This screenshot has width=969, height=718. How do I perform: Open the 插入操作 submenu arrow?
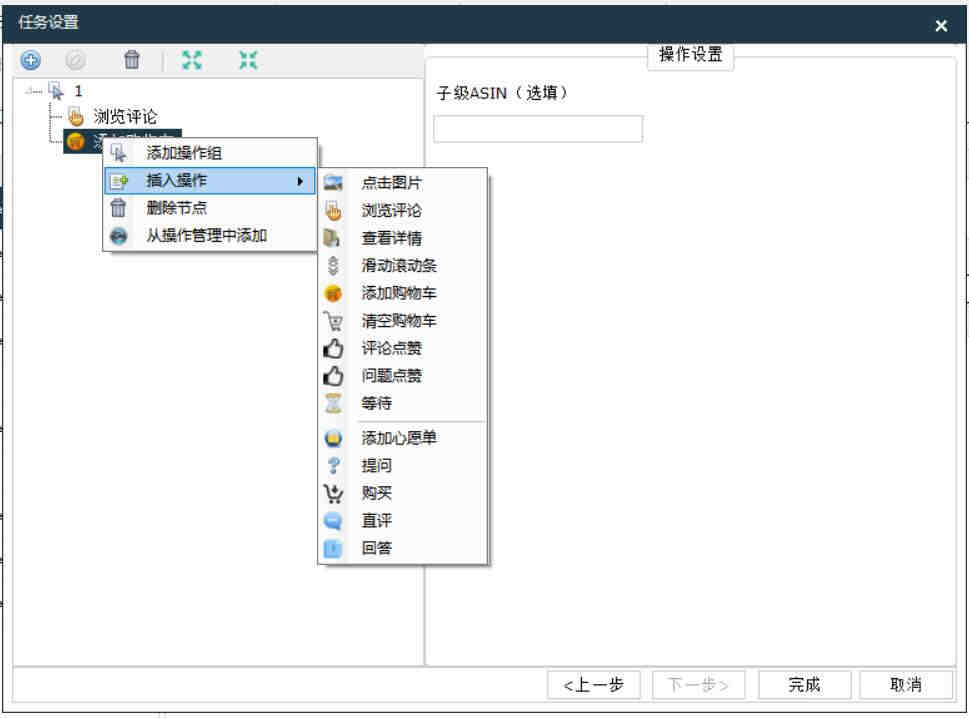(x=300, y=181)
